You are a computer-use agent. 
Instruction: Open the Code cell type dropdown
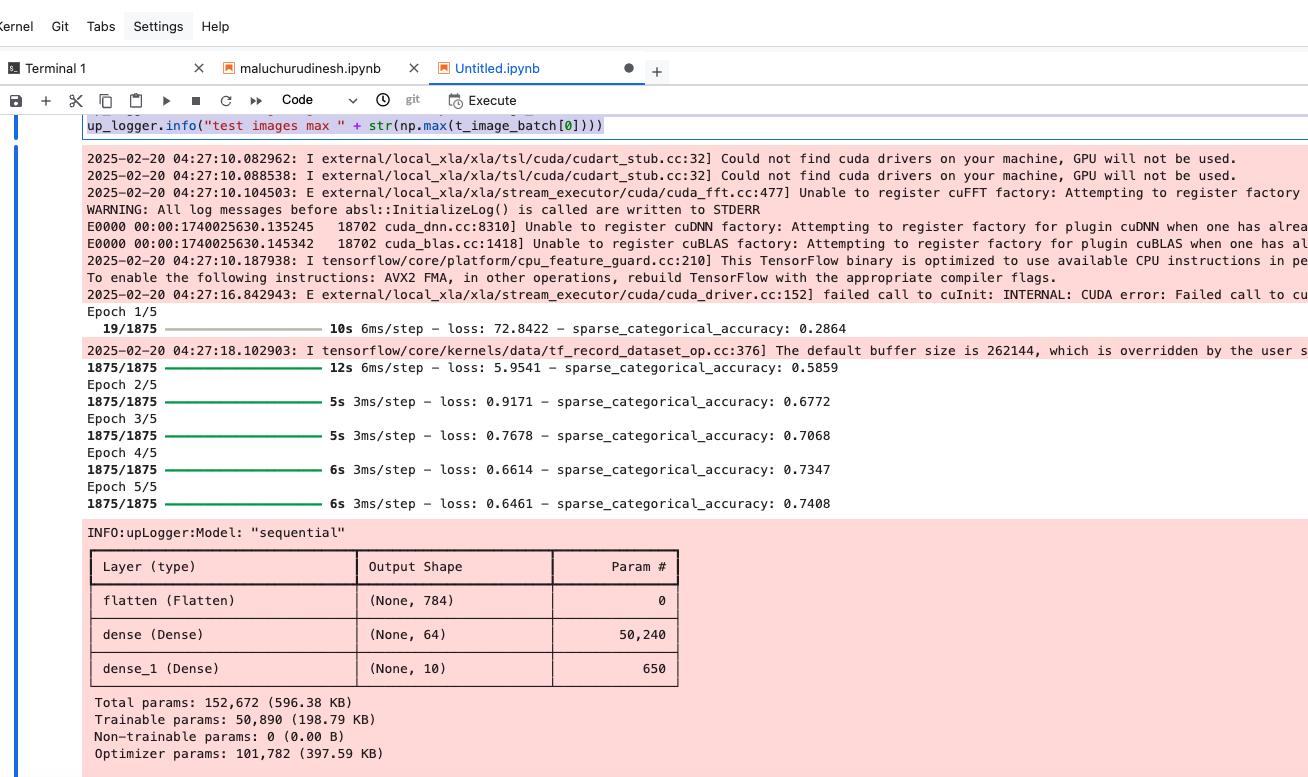(319, 100)
